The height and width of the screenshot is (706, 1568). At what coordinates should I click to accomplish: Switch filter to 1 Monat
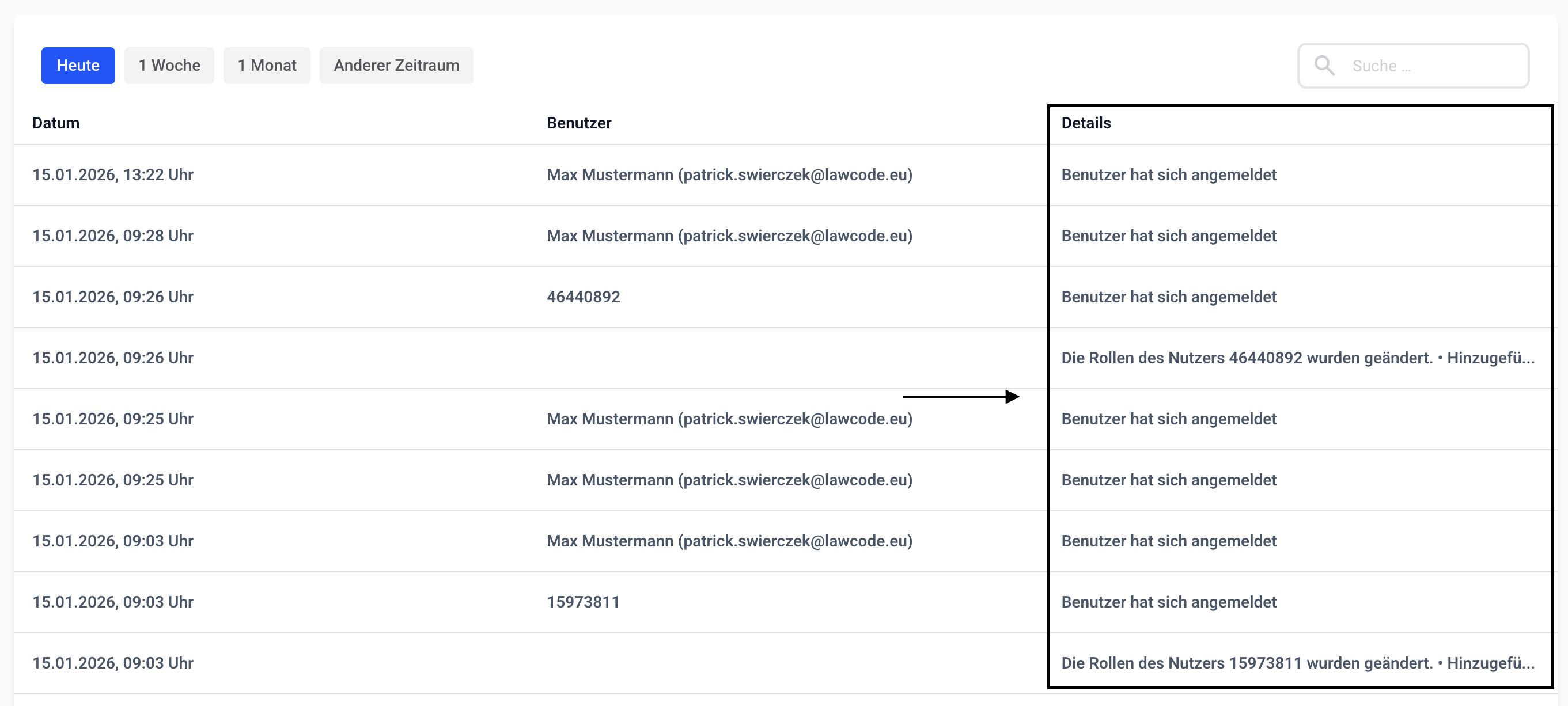click(267, 65)
